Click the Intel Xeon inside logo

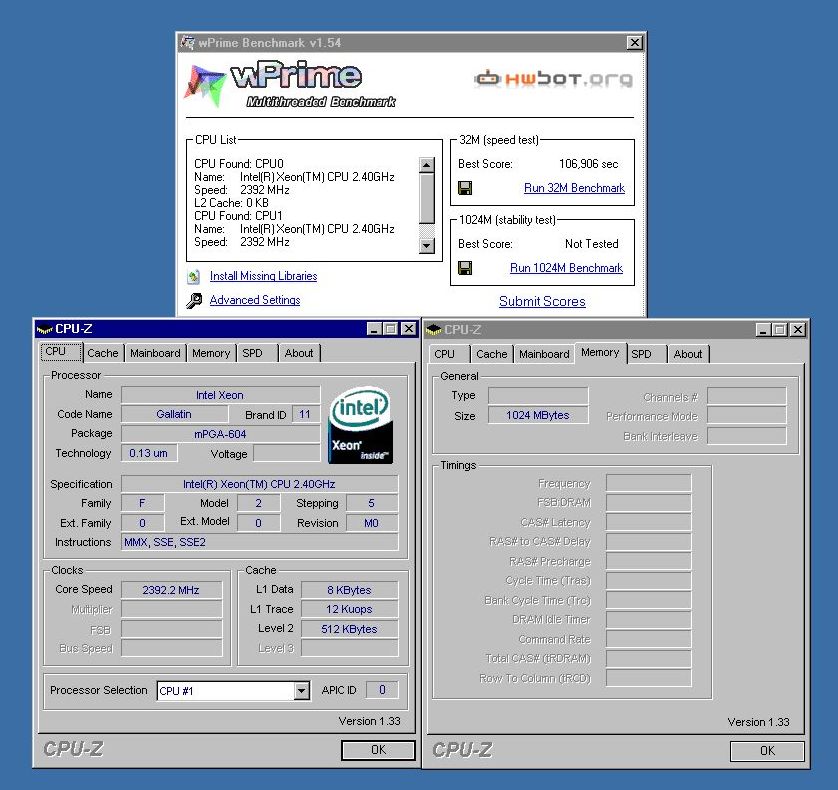pyautogui.click(x=361, y=425)
